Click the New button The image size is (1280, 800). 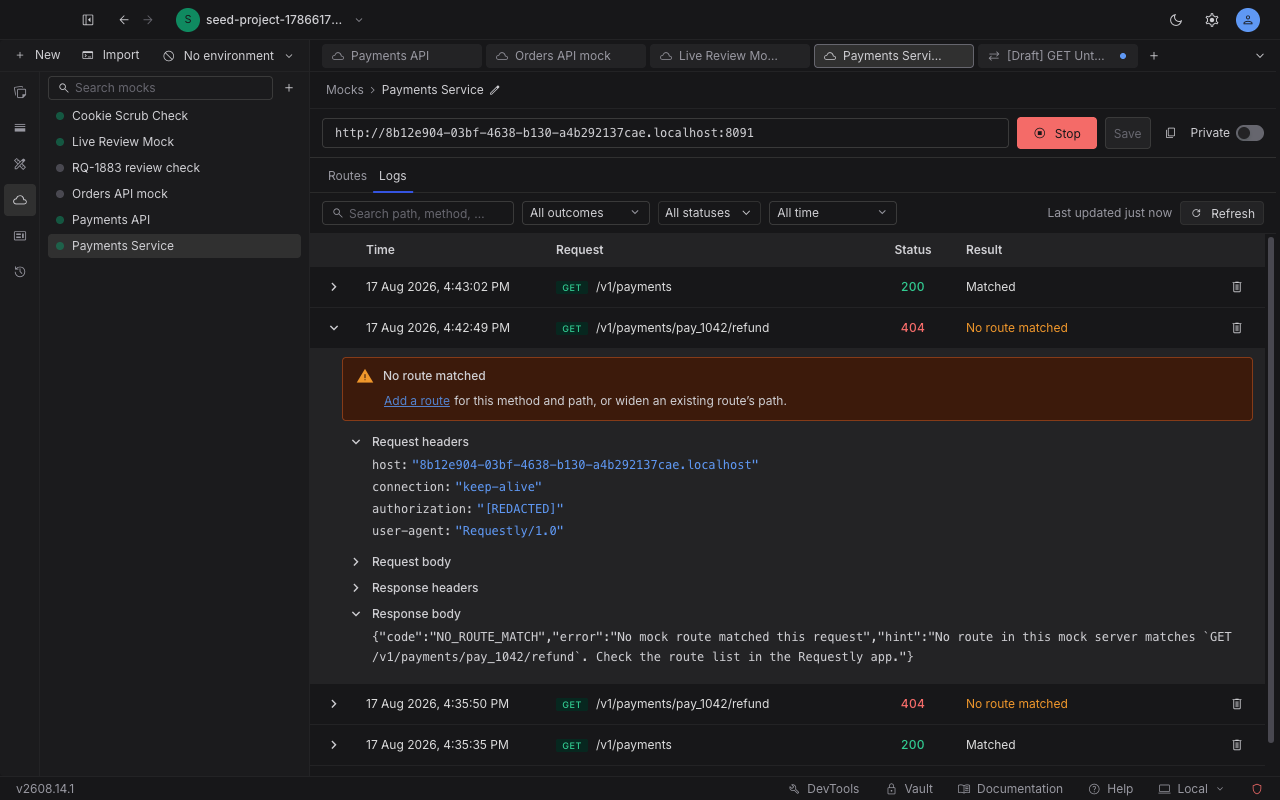pos(37,56)
